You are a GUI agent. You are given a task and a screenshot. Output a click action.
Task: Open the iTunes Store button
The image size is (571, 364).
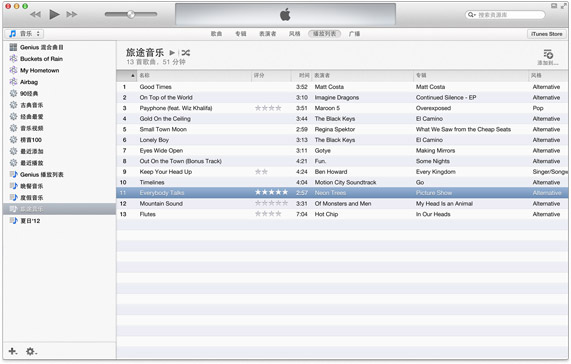click(547, 34)
